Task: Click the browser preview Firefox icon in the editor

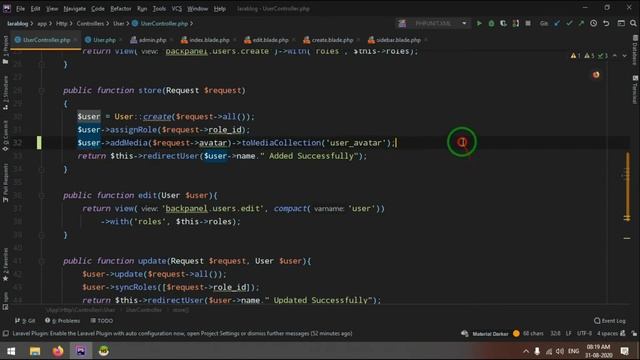Action: [596, 75]
